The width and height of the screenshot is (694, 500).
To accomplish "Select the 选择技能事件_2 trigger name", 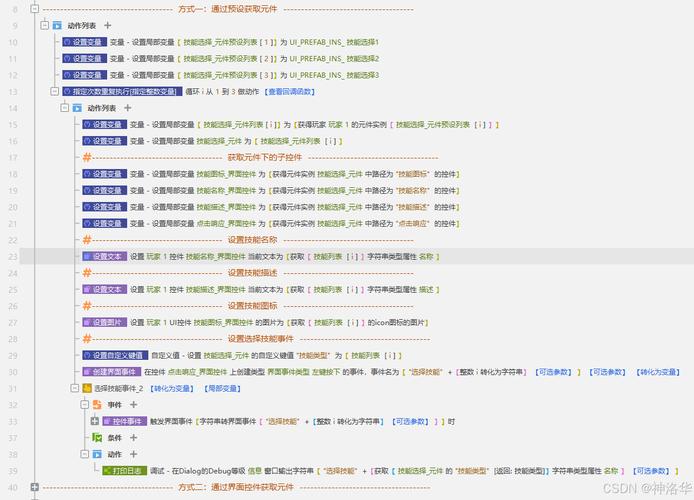I will 119,388.
